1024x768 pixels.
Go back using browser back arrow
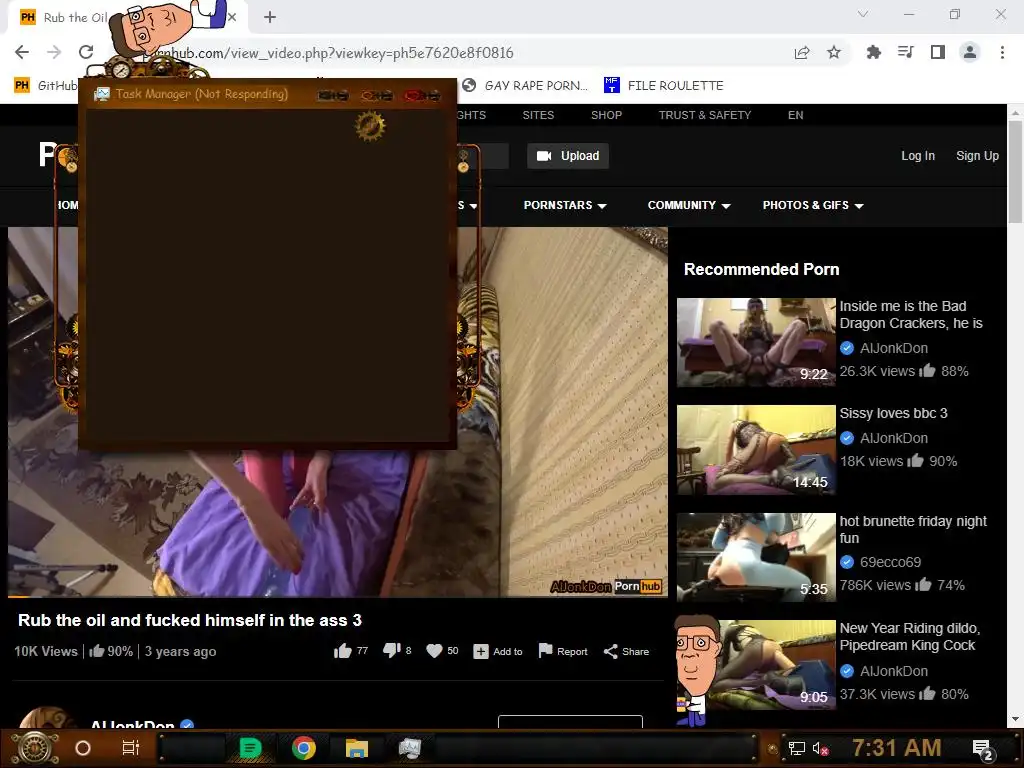22,52
